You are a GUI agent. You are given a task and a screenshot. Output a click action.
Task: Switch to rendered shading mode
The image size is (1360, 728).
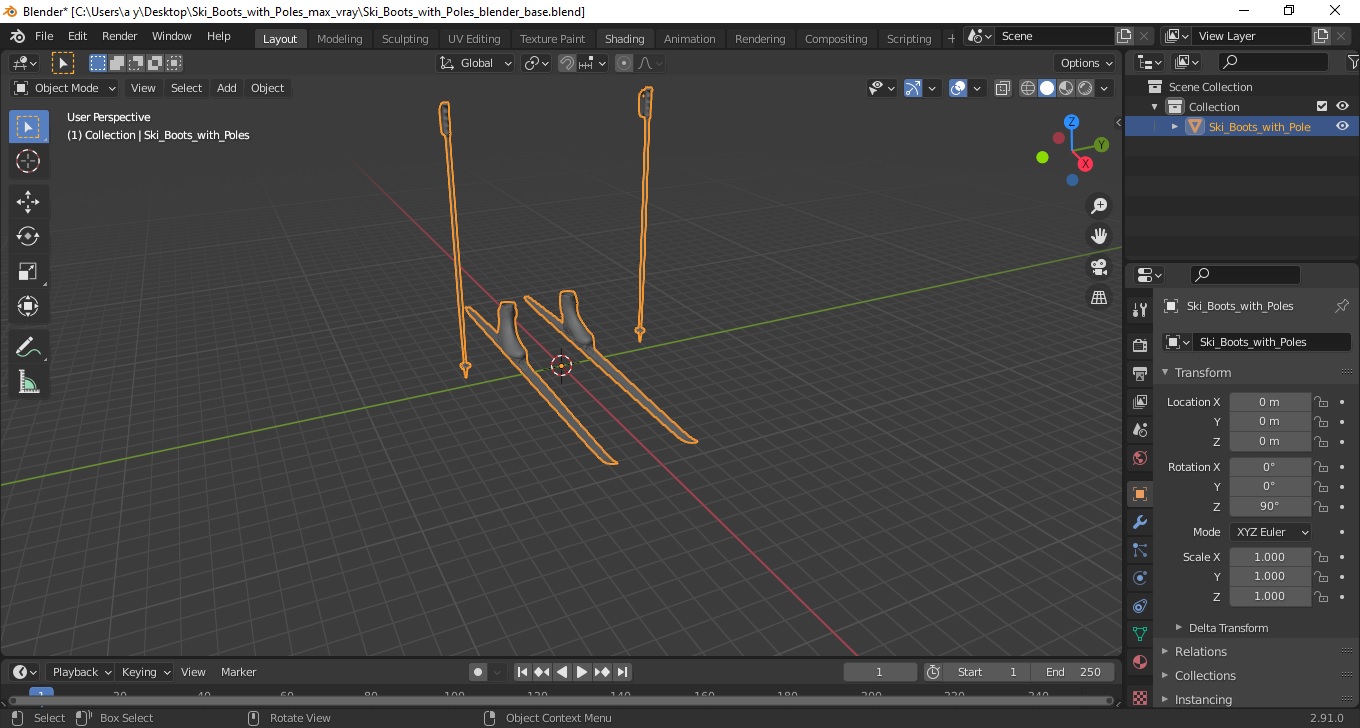1085,88
